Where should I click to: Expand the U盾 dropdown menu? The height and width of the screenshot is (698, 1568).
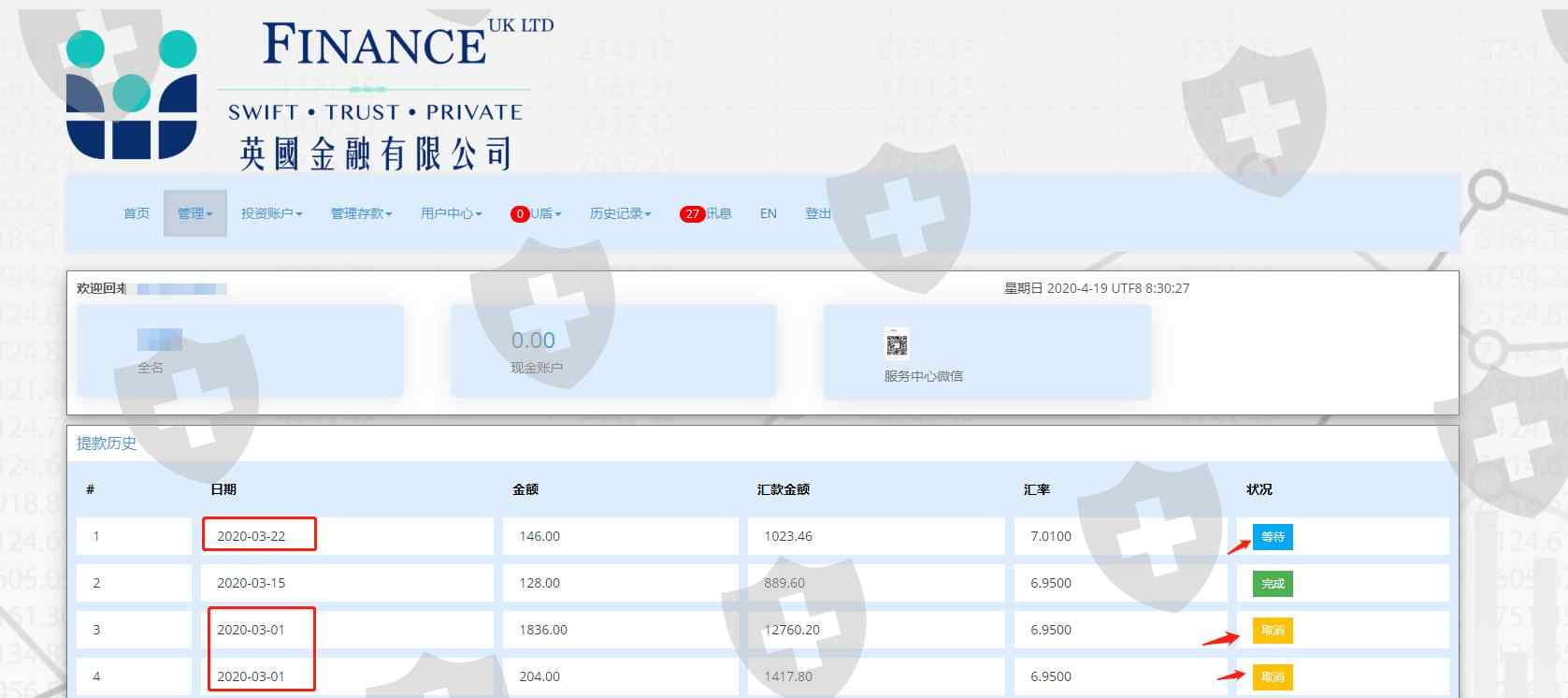click(536, 213)
